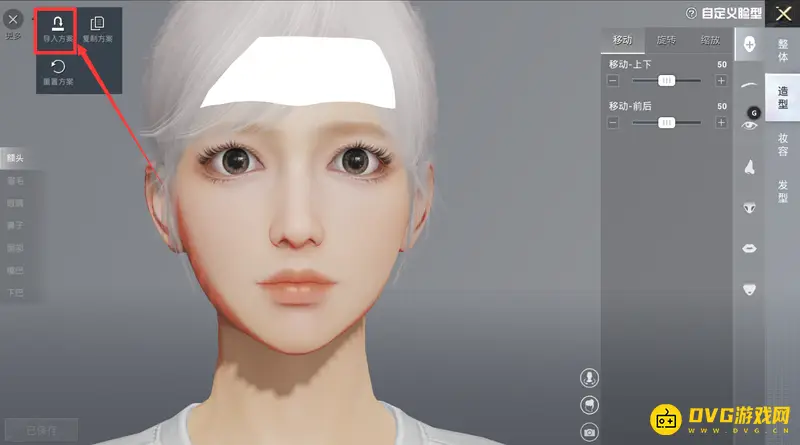Click the 导入方案 import scheme icon
This screenshot has width=800, height=445.
[58, 29]
